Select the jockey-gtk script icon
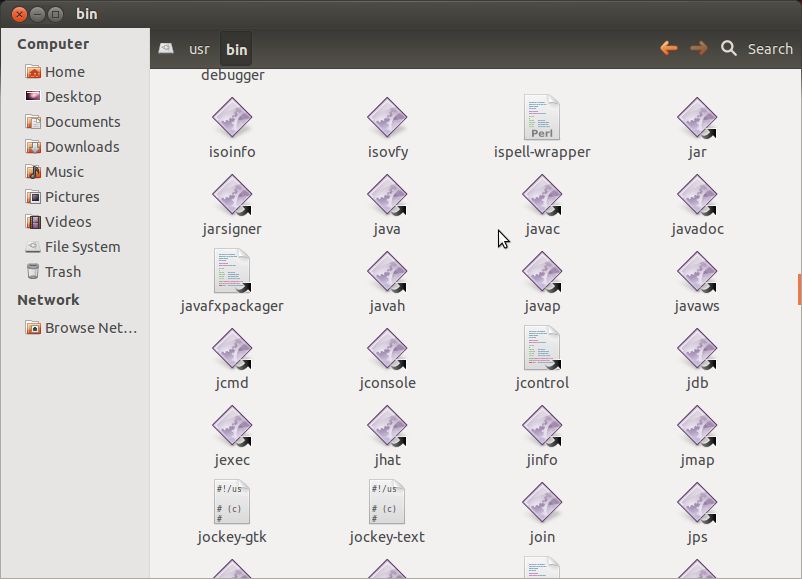Screen dimensions: 802x579 point(232,502)
